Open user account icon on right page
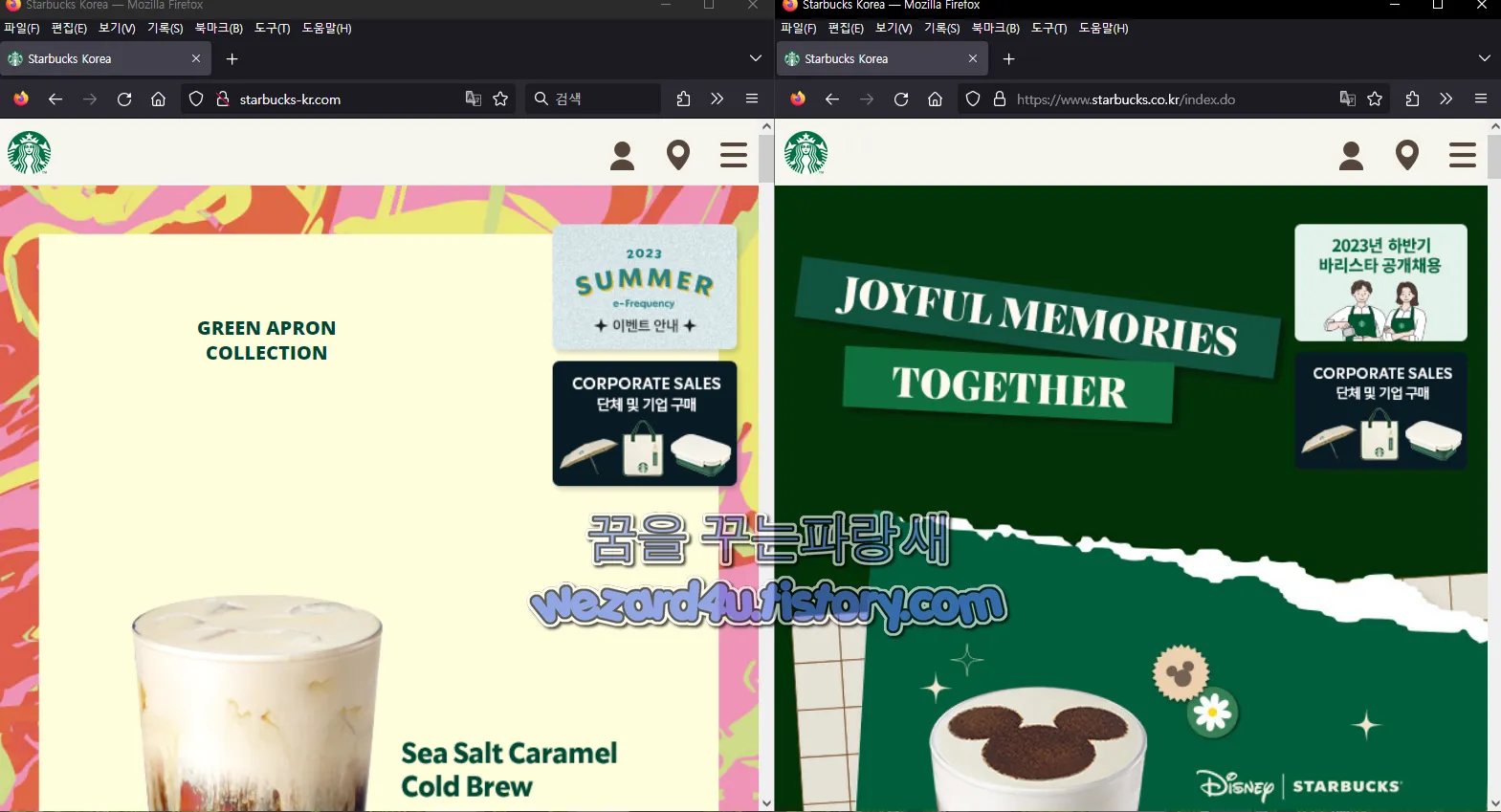Screen dimensions: 1501x812 [x=1352, y=155]
